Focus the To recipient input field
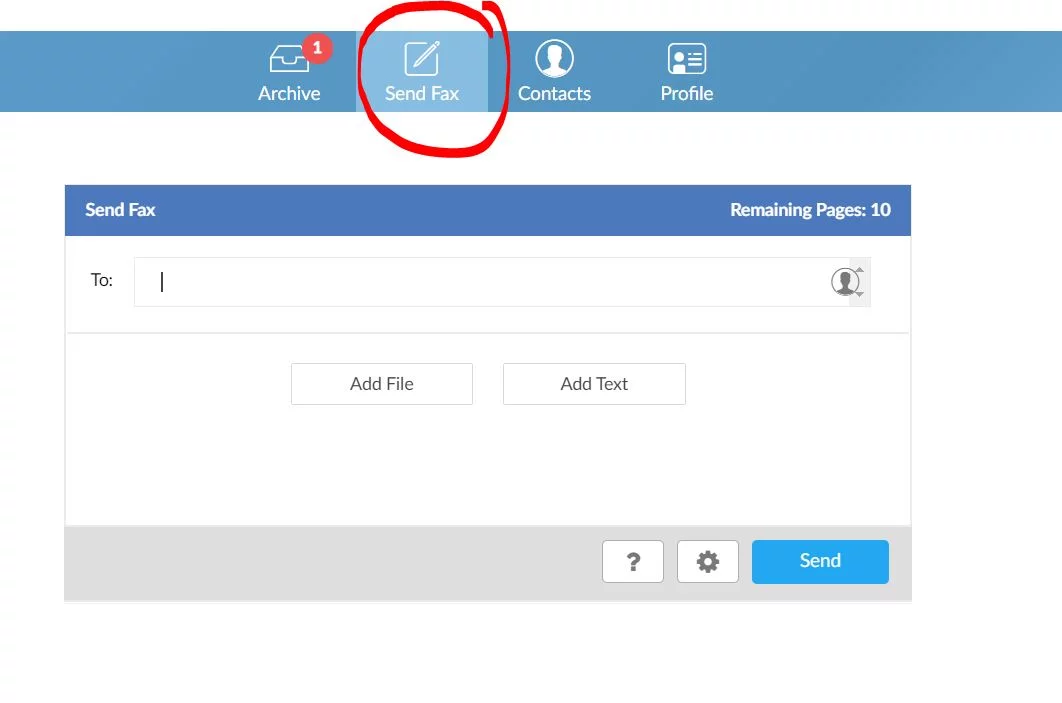 [480, 282]
